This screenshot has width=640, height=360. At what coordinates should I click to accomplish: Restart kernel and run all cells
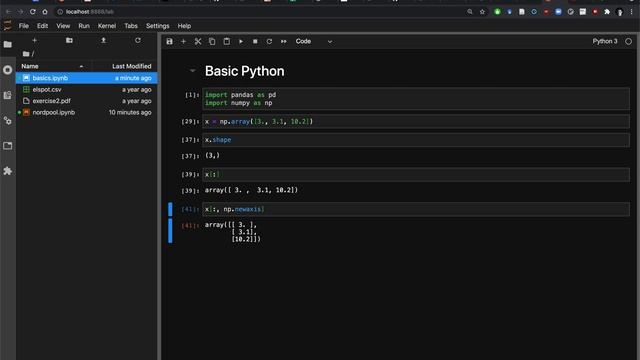pyautogui.click(x=284, y=41)
